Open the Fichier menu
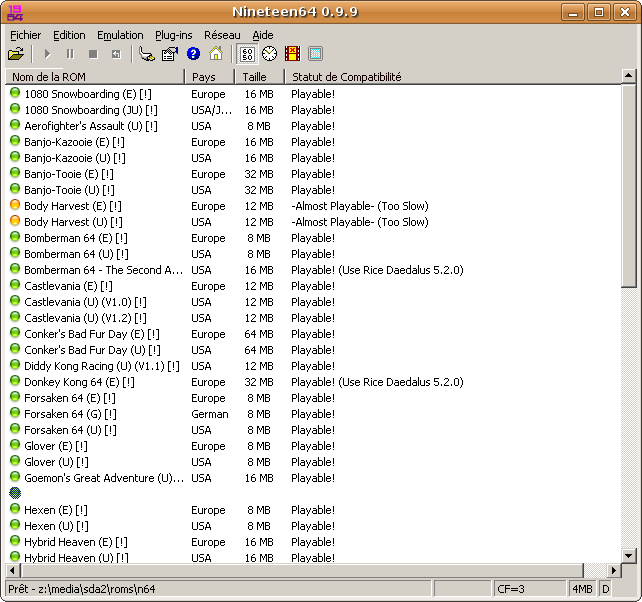Image resolution: width=642 pixels, height=602 pixels. [25, 35]
